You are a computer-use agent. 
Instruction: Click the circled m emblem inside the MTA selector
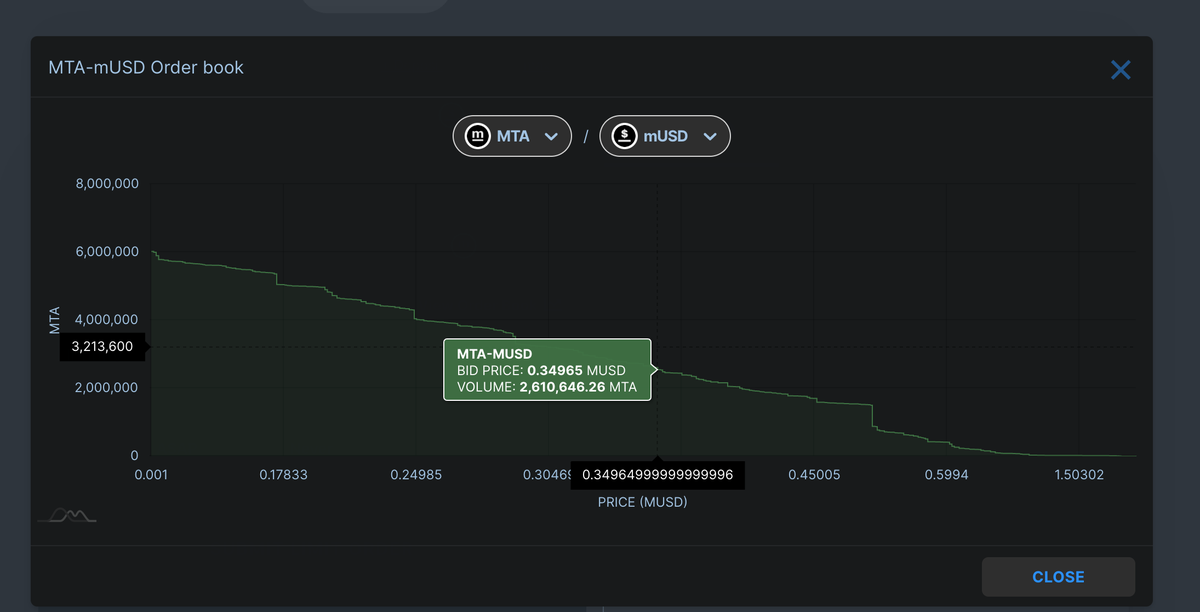pyautogui.click(x=478, y=136)
